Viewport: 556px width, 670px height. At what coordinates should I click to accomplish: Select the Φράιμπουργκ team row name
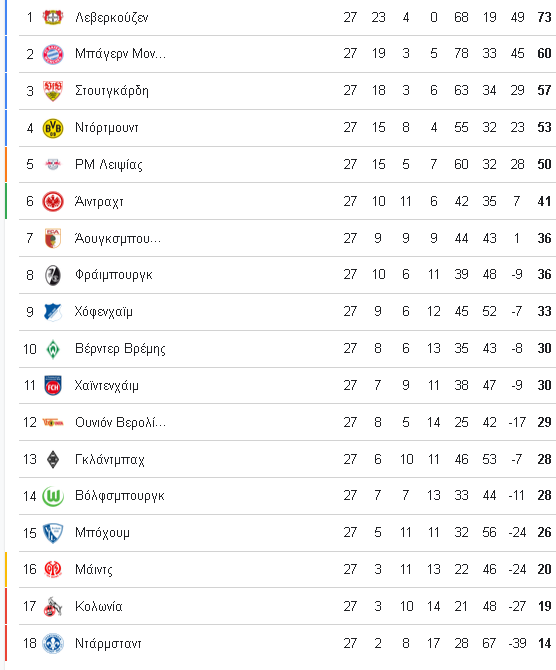coord(114,275)
